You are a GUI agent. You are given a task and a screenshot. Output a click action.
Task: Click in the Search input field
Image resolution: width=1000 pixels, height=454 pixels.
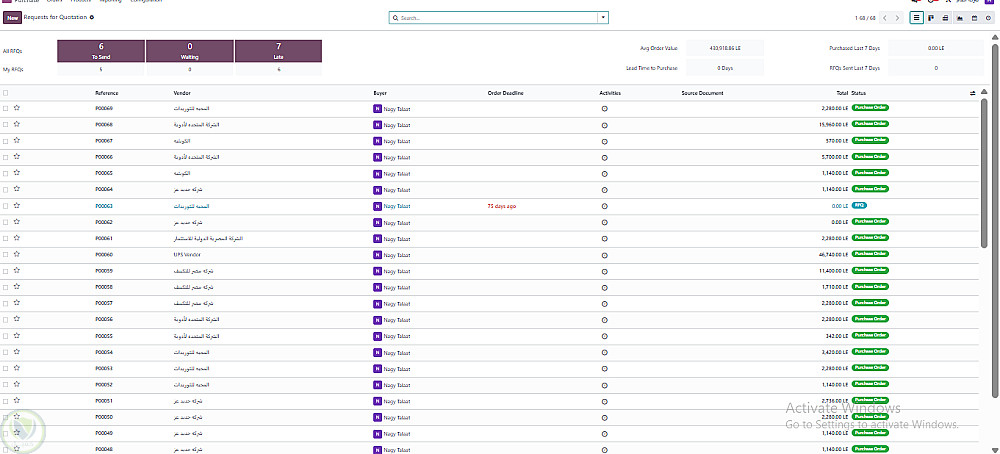497,18
